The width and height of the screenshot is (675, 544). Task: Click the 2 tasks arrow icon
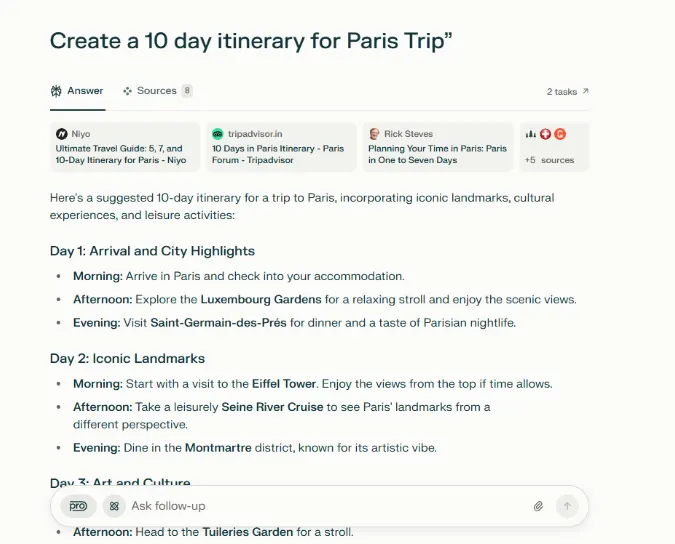(585, 92)
